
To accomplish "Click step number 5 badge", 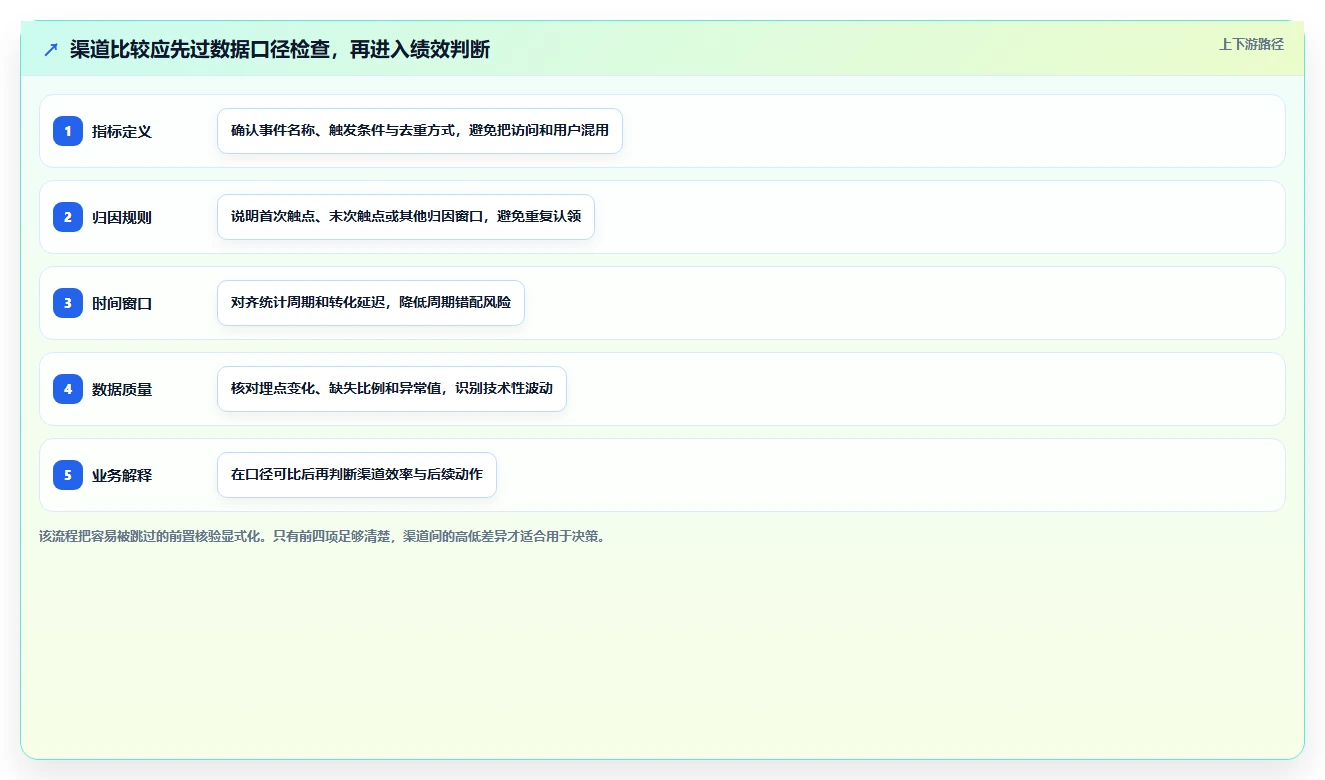I will pyautogui.click(x=68, y=475).
